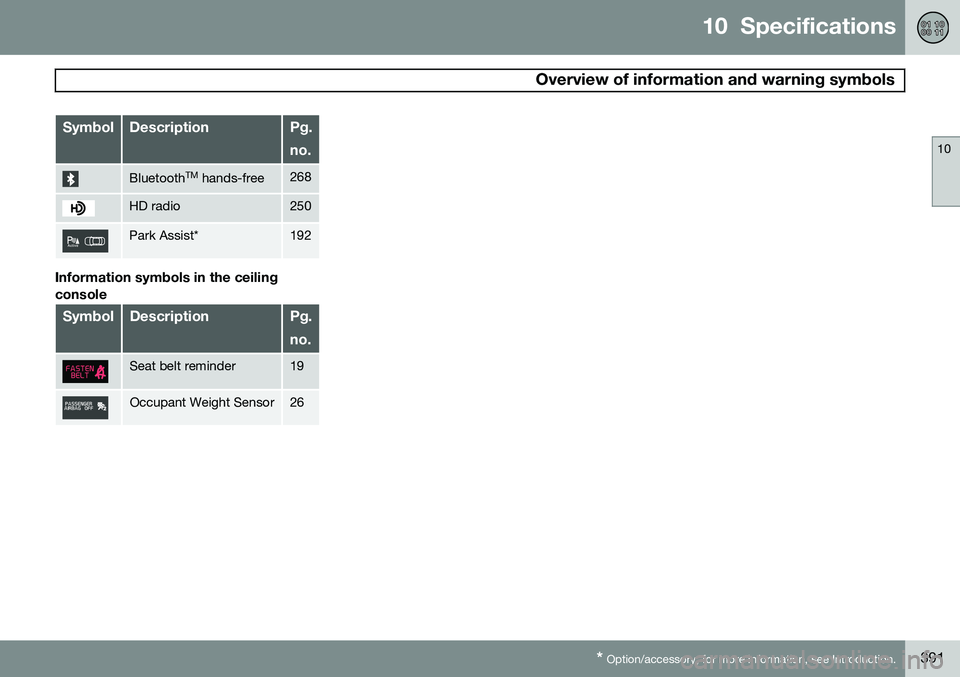960x677 pixels.
Task: Click the 10 Specifications chapter title
Action: (x=799, y=26)
